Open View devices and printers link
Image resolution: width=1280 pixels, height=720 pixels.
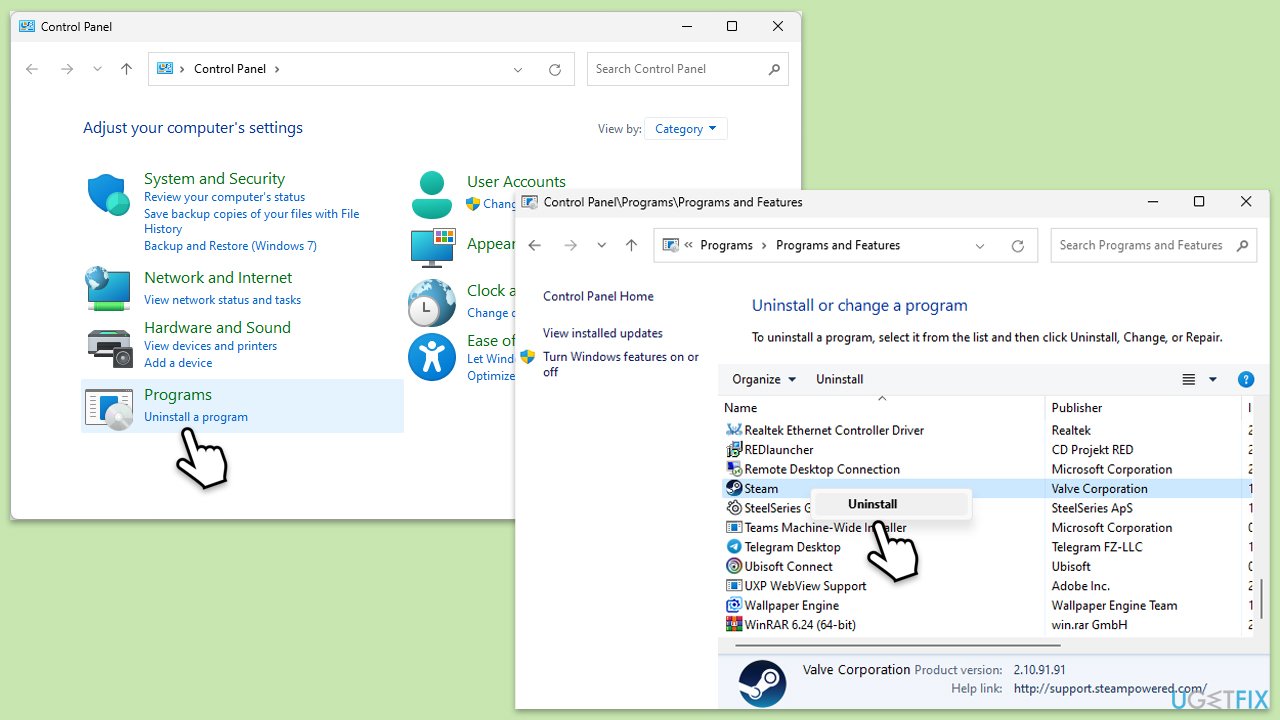(x=210, y=346)
